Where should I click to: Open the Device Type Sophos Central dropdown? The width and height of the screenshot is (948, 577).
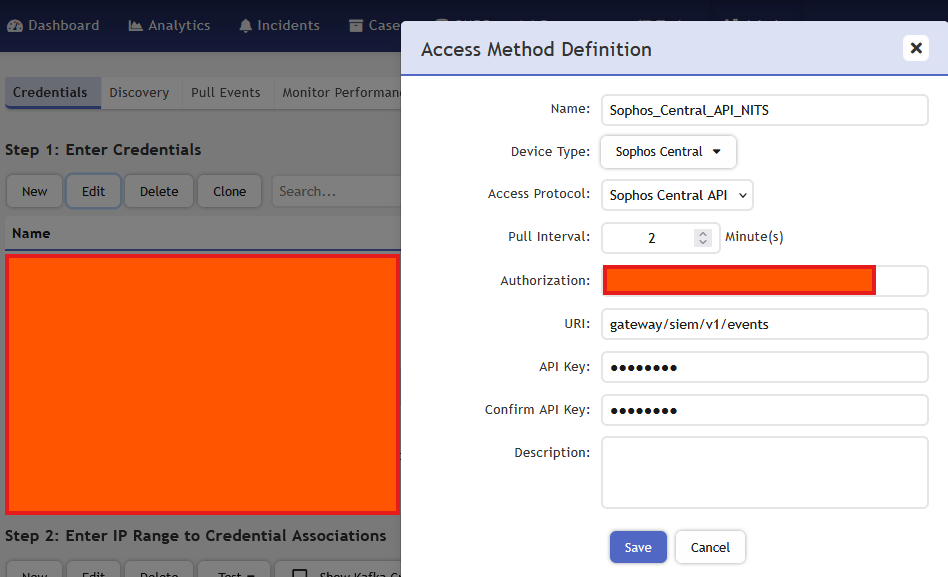pyautogui.click(x=668, y=152)
